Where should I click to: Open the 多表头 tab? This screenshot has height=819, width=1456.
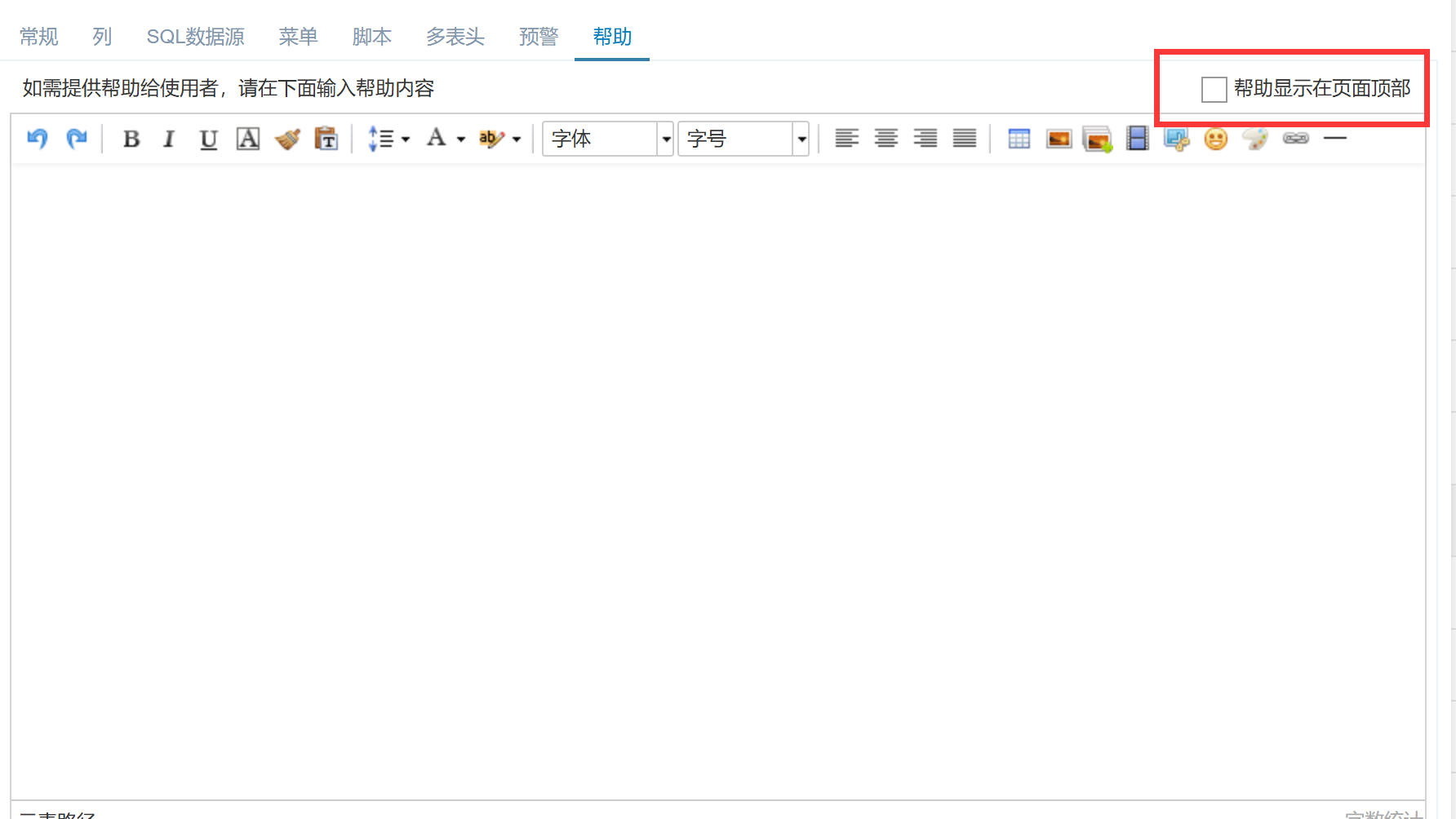(x=455, y=37)
